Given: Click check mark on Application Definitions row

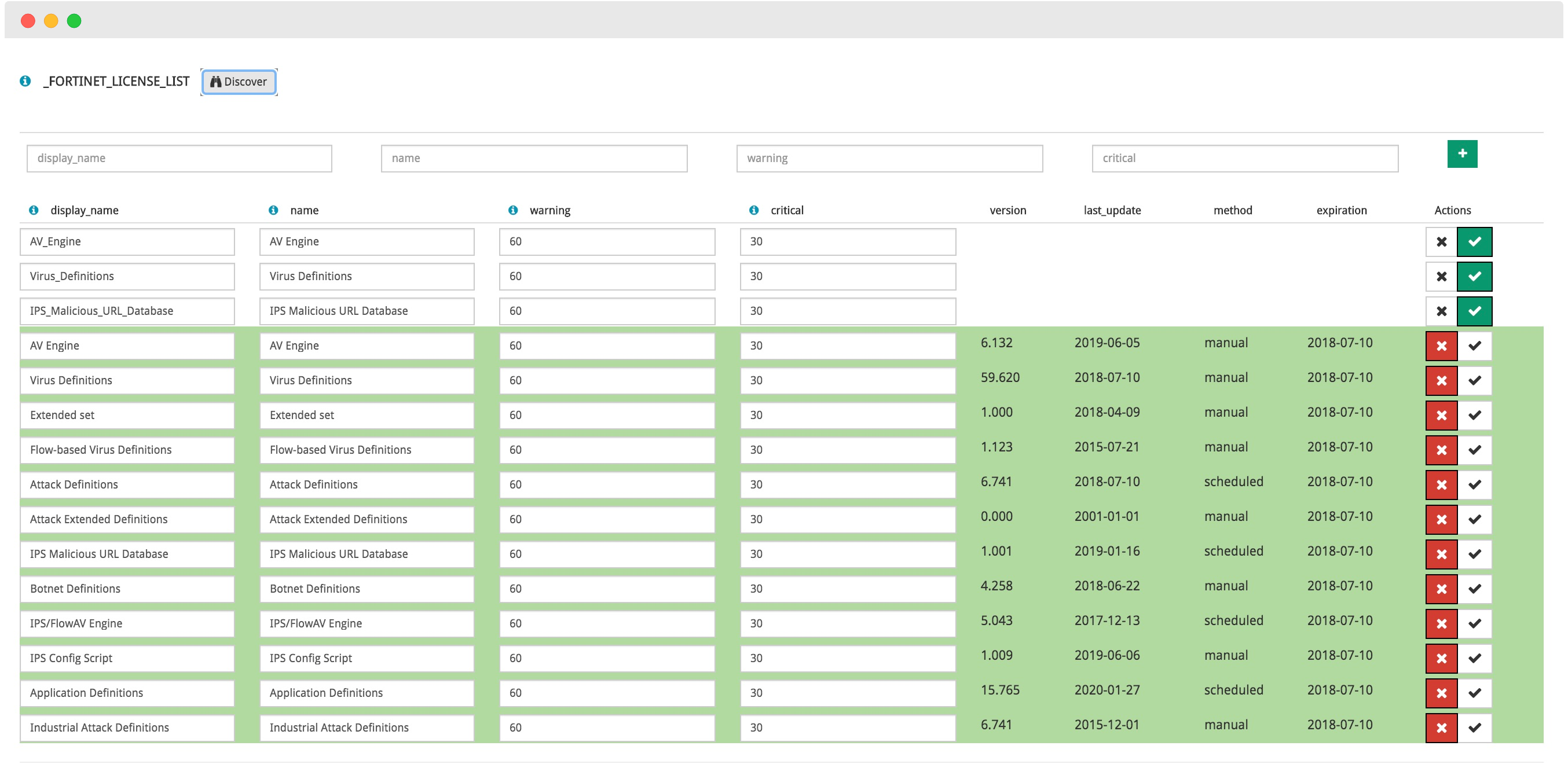Looking at the screenshot, I should point(1474,692).
